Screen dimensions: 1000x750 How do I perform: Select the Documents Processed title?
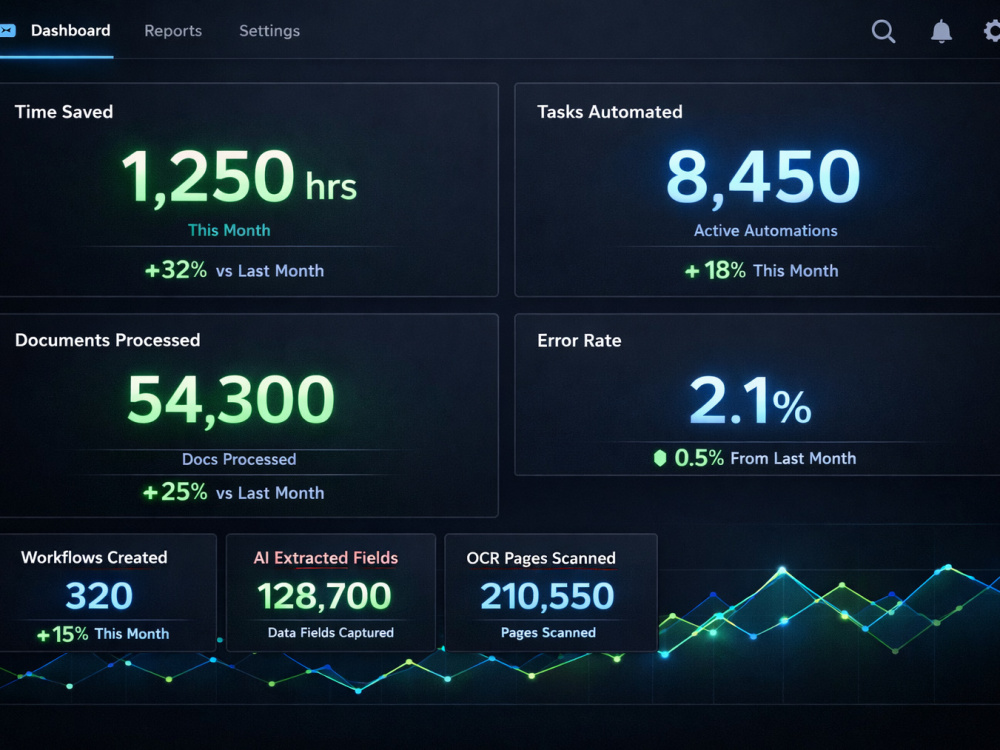[108, 340]
